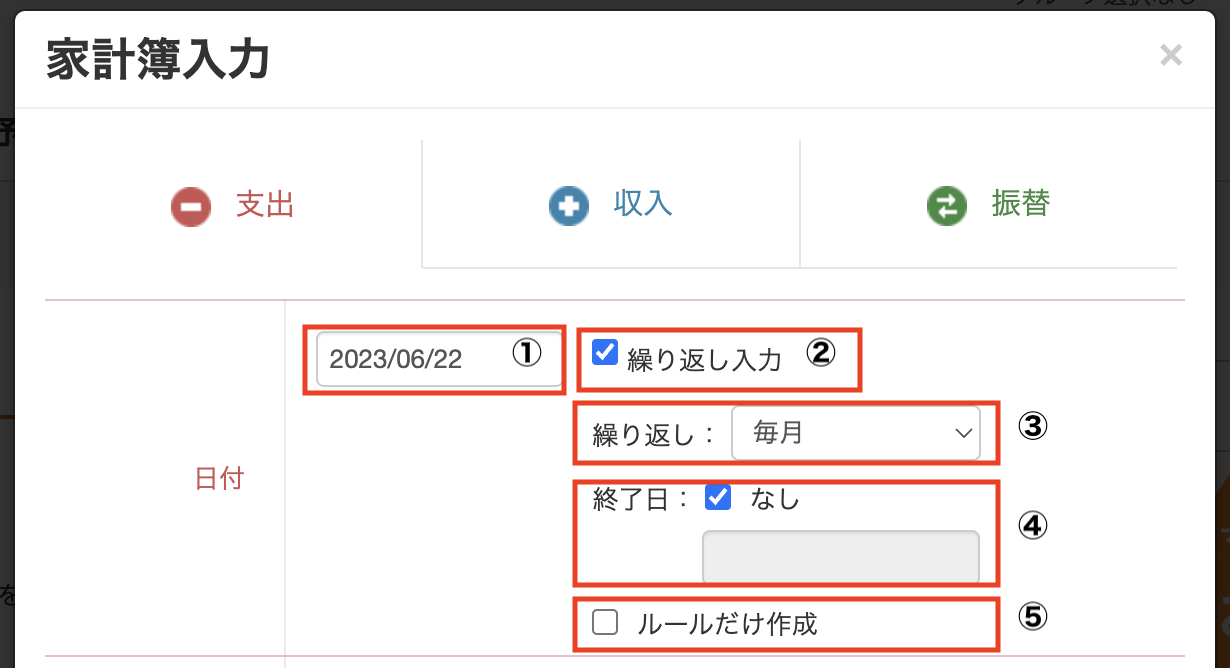Click the 繰り返し： label text
Image resolution: width=1230 pixels, height=668 pixels.
[655, 435]
